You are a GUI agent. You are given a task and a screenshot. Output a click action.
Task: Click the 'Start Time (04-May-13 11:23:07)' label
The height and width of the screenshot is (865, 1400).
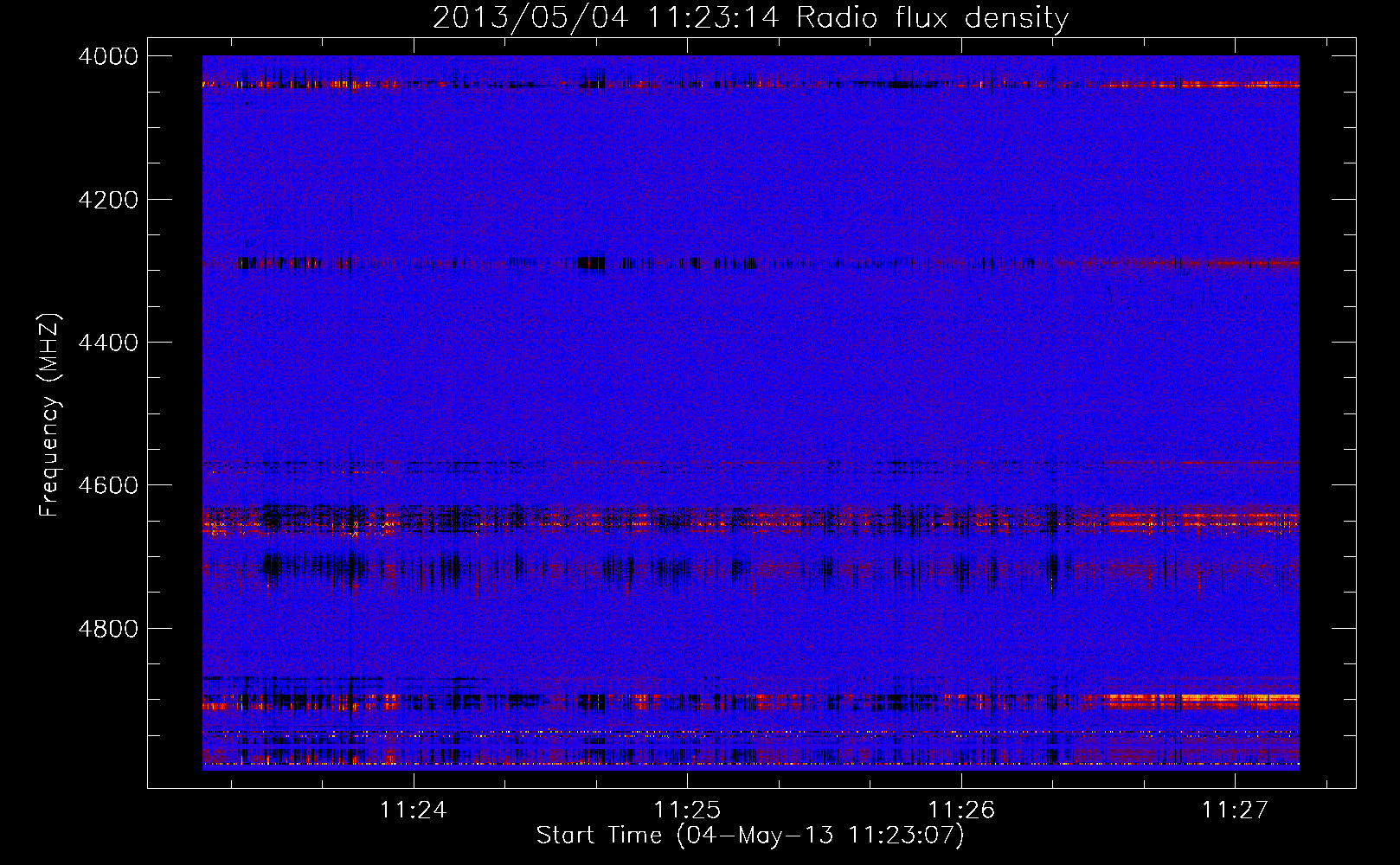pos(749,836)
